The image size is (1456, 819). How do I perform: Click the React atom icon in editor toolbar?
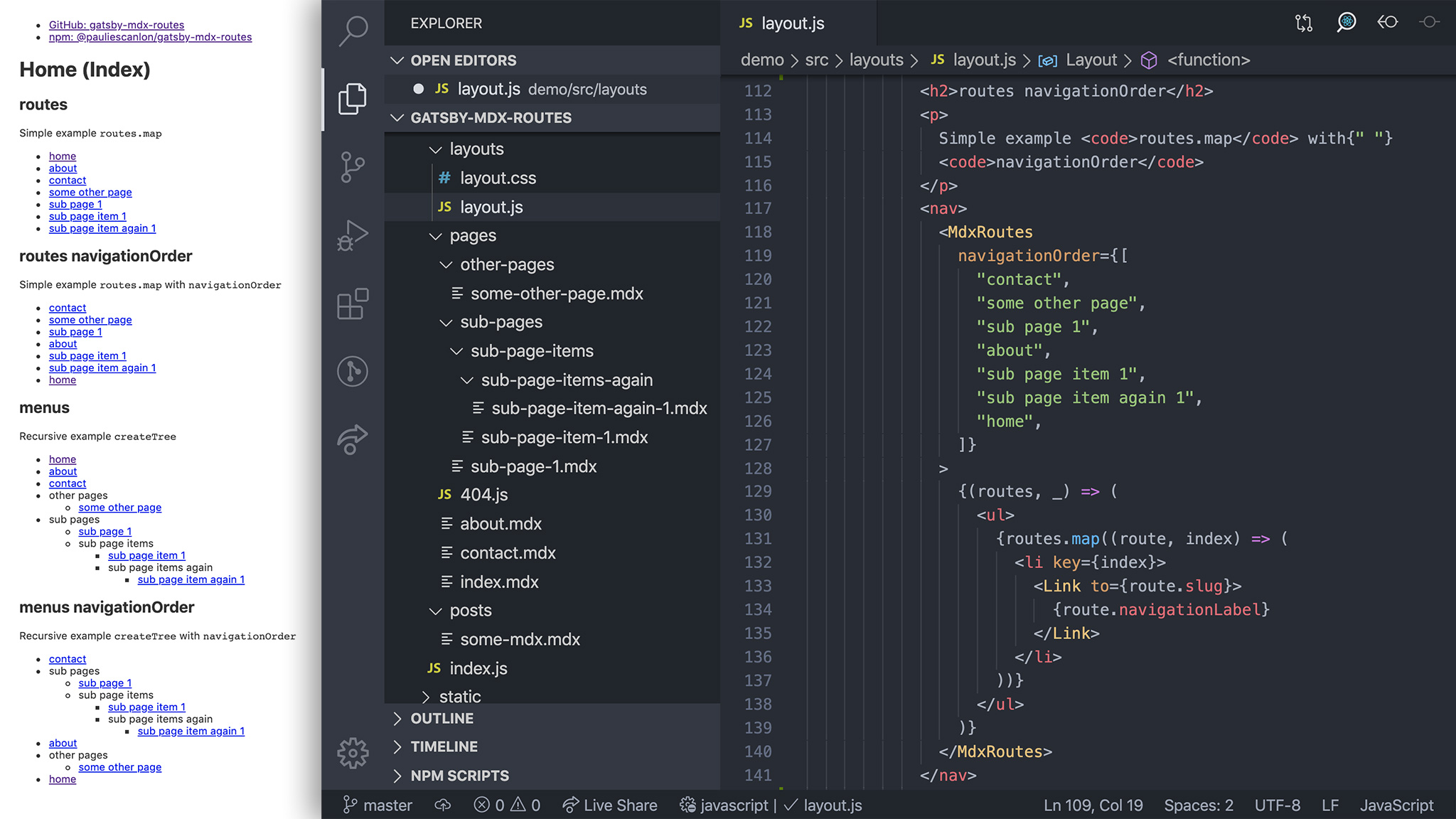[1346, 23]
